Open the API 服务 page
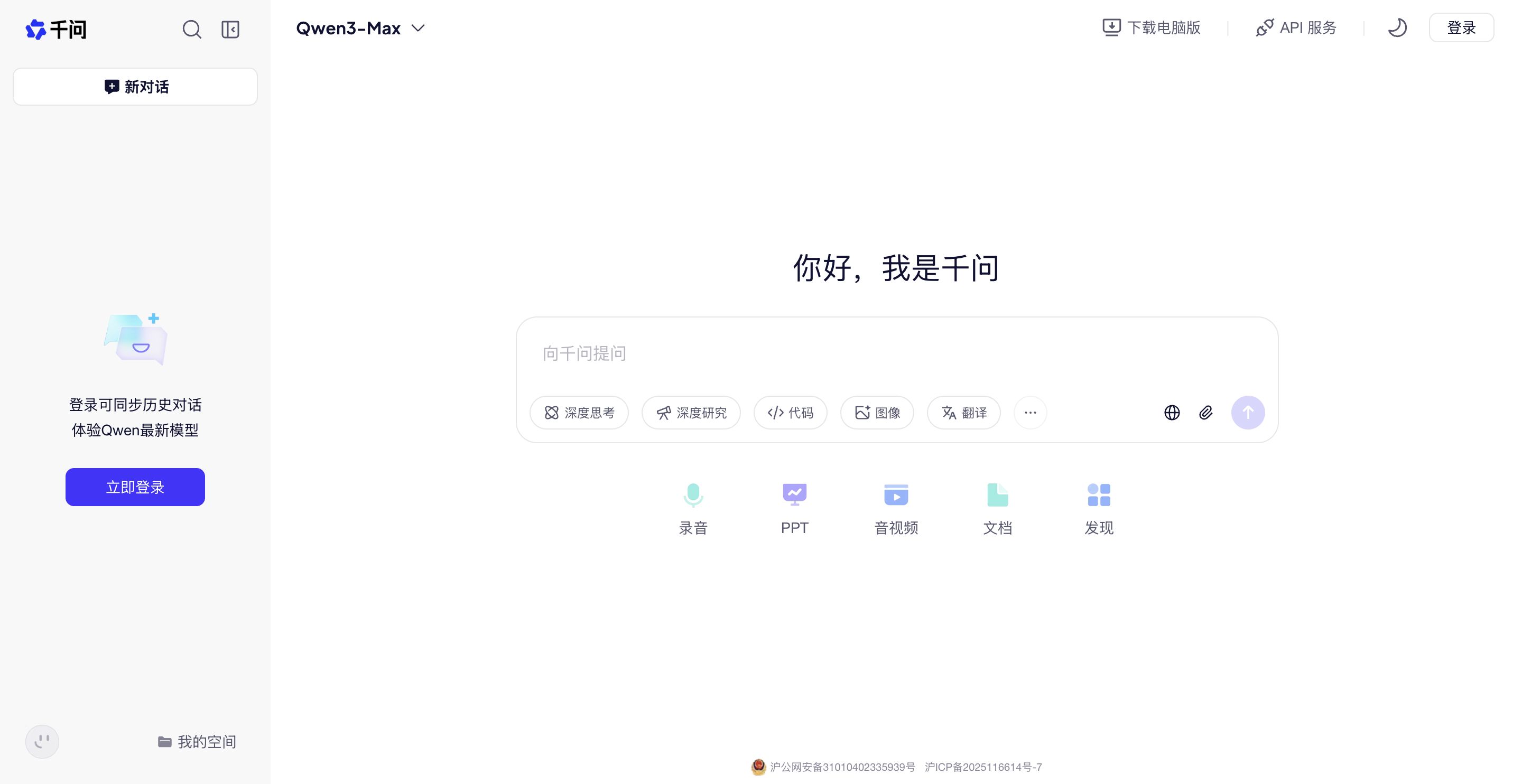1522x784 pixels. 1295,27
